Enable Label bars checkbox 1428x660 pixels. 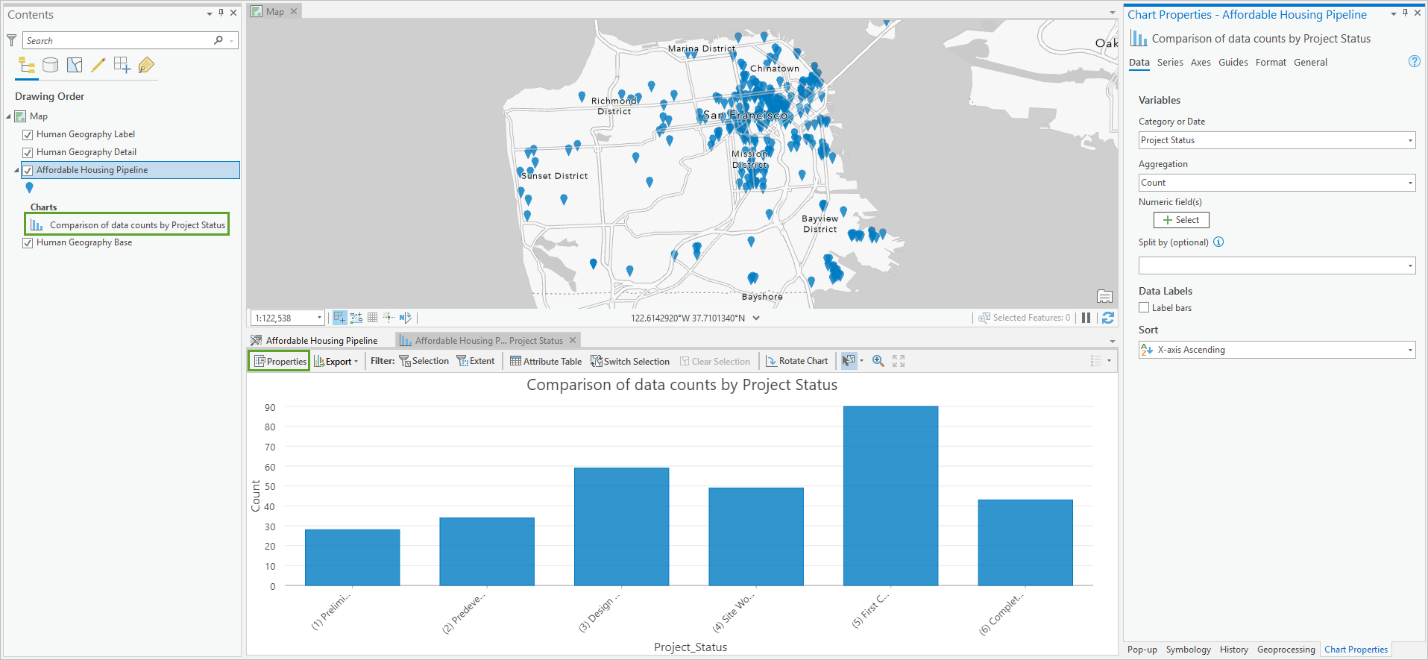point(1144,308)
